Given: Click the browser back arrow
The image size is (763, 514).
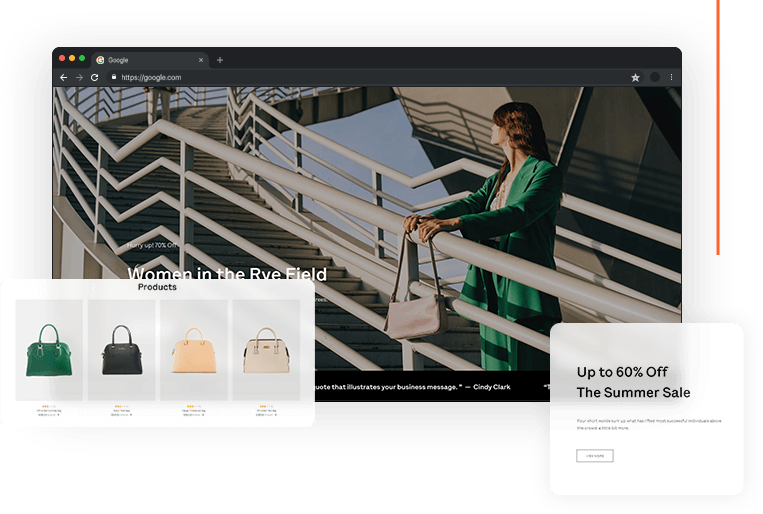Looking at the screenshot, I should [64, 77].
